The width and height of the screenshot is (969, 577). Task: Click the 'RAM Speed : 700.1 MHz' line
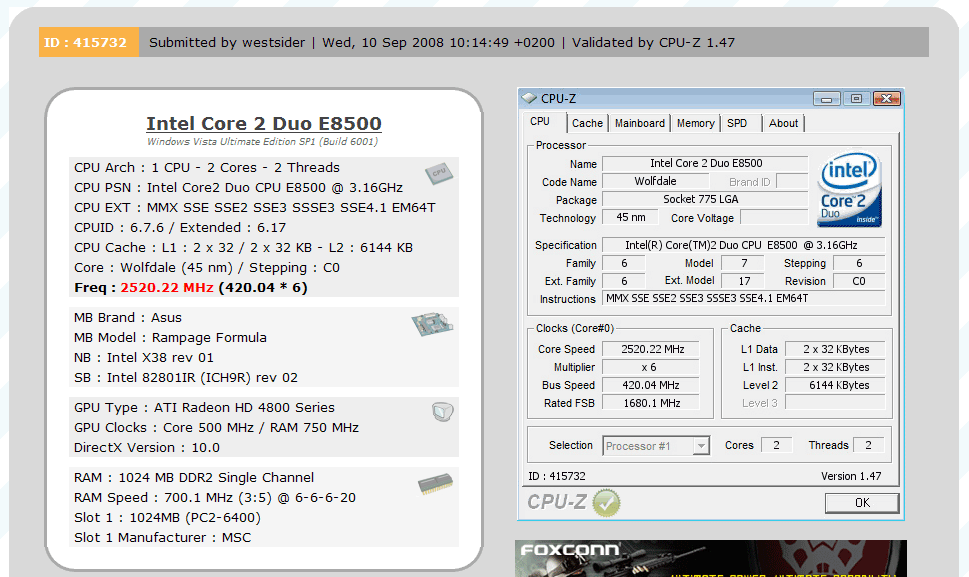coord(215,497)
